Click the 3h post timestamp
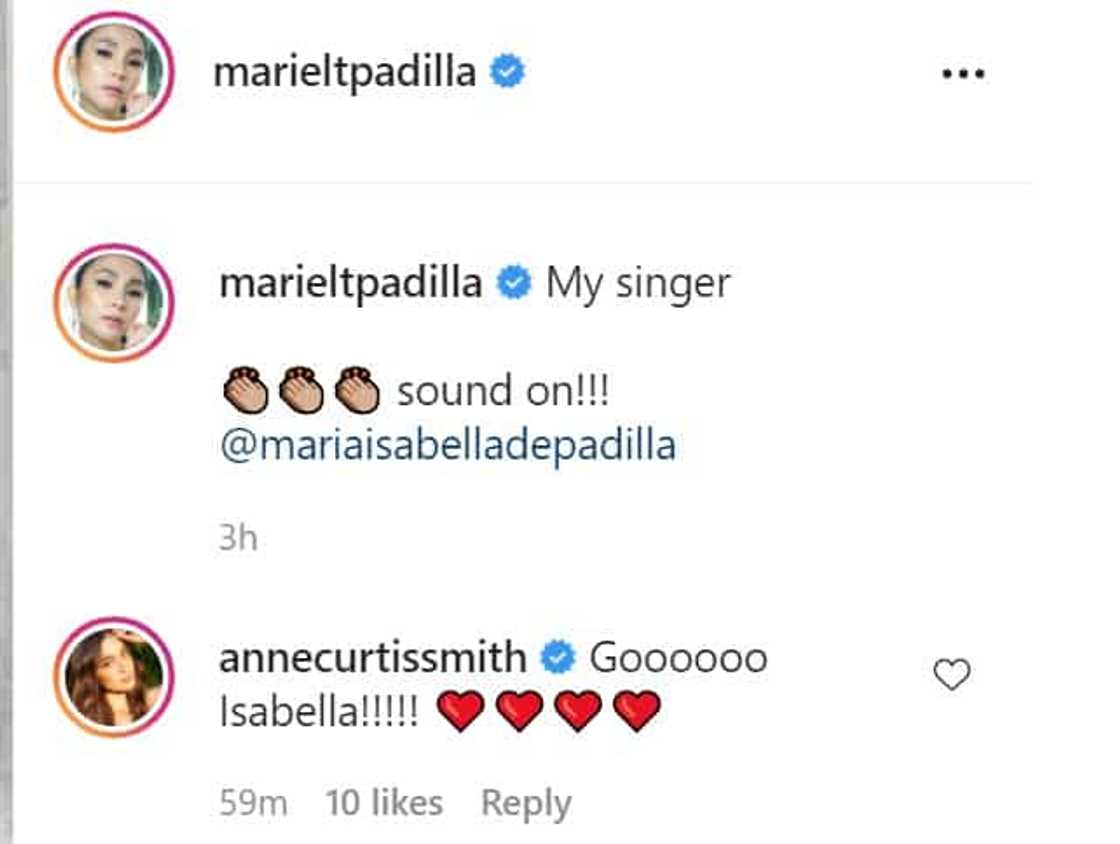1120x844 pixels. point(236,537)
